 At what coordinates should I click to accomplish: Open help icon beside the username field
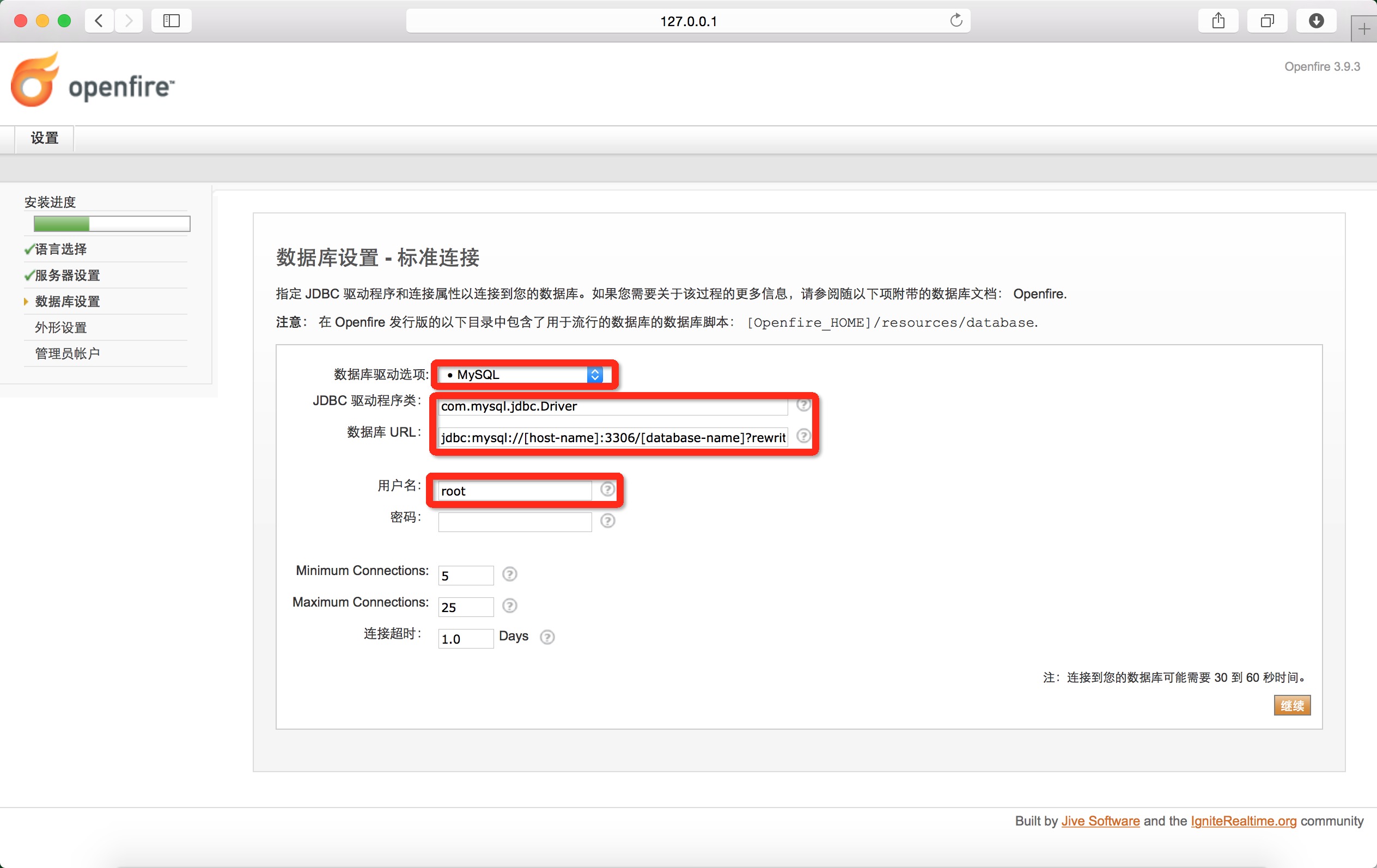pos(607,490)
